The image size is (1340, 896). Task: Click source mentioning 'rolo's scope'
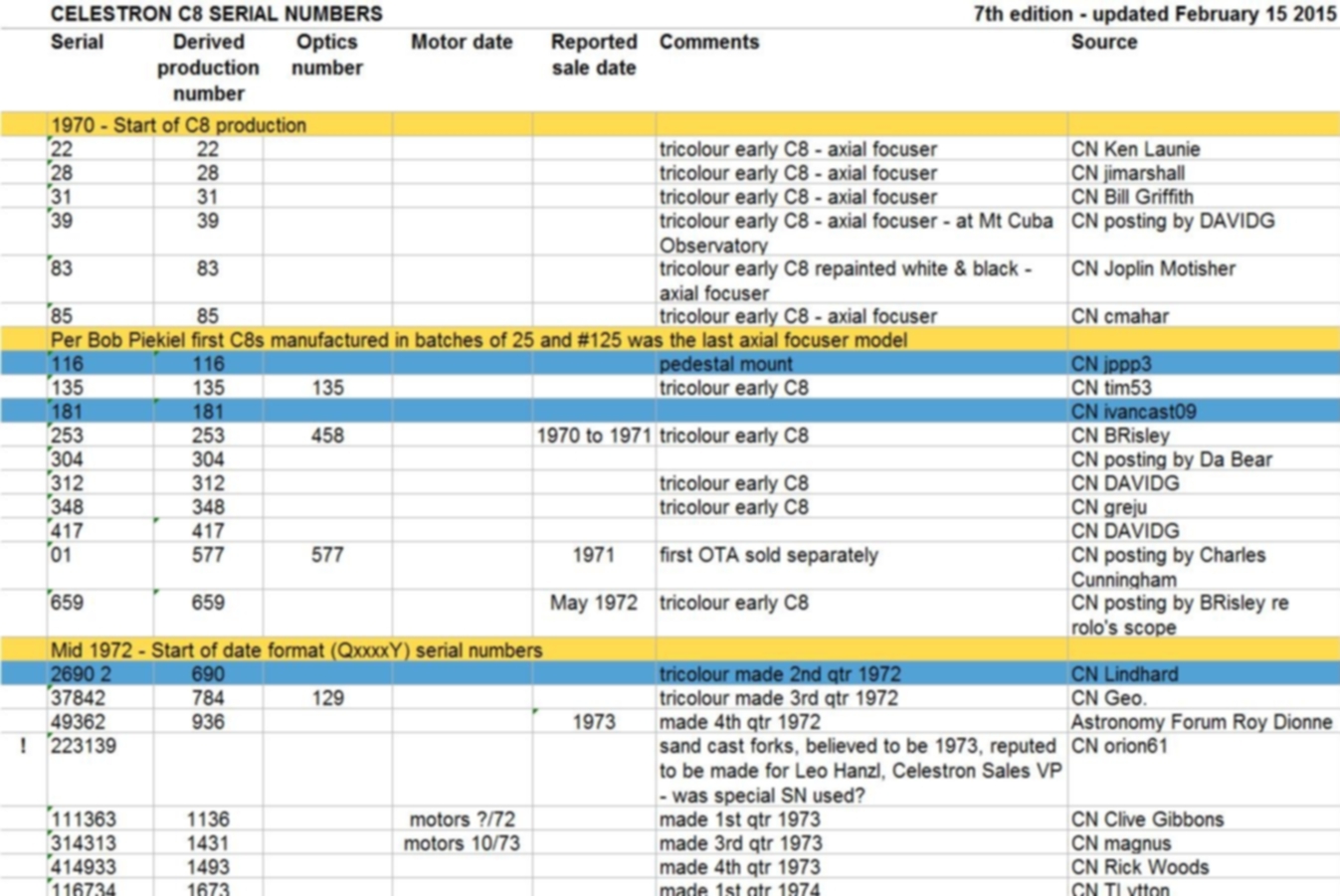pos(1180,615)
